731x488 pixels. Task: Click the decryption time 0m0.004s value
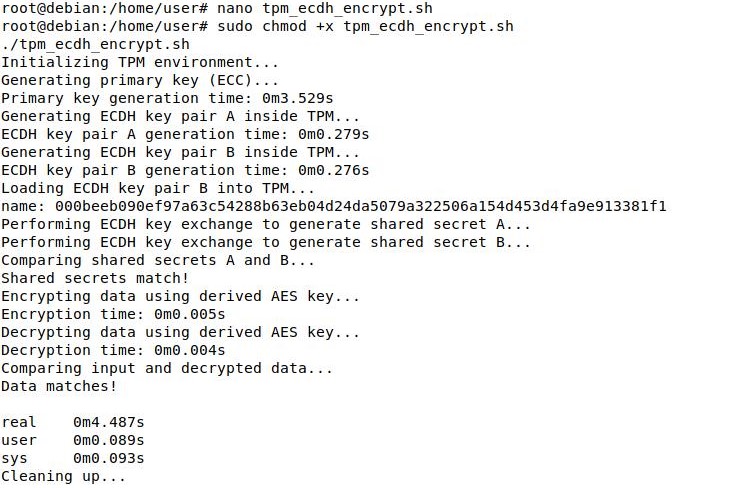click(189, 350)
